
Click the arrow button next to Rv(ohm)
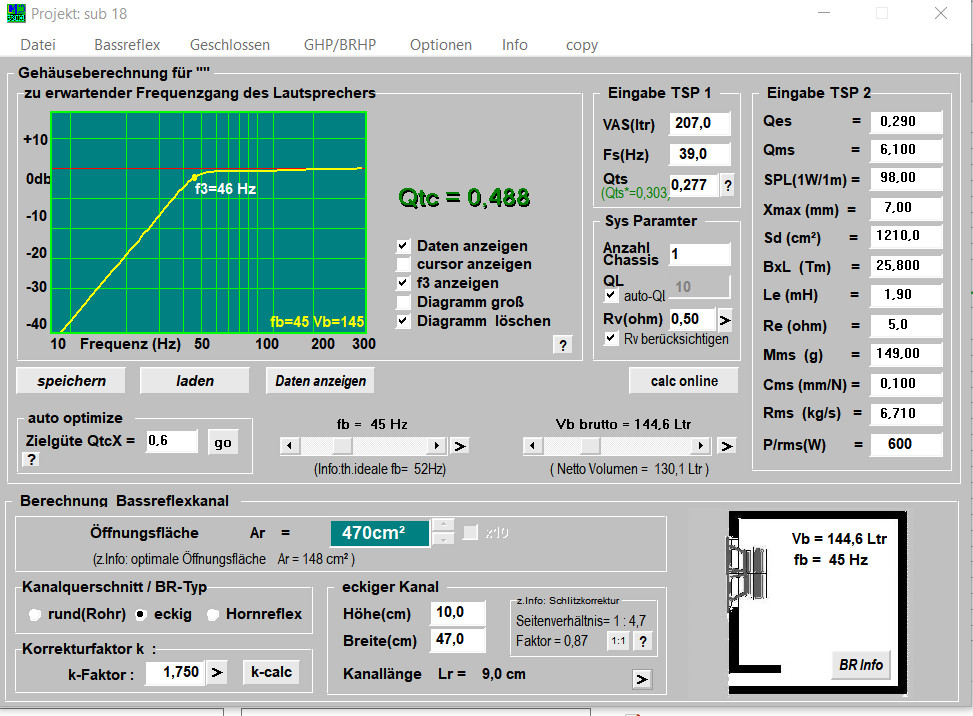coord(725,320)
